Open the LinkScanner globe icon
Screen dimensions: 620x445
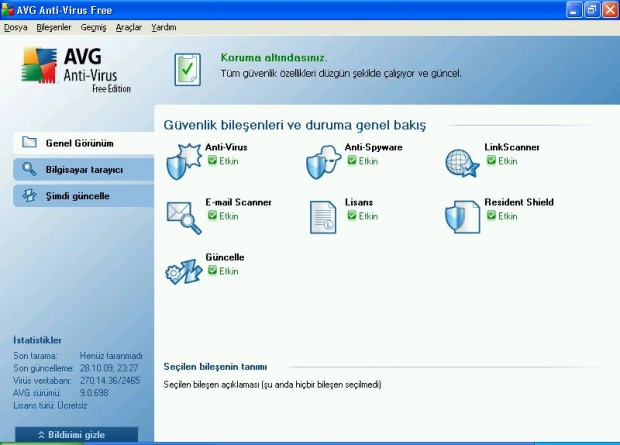pyautogui.click(x=462, y=163)
